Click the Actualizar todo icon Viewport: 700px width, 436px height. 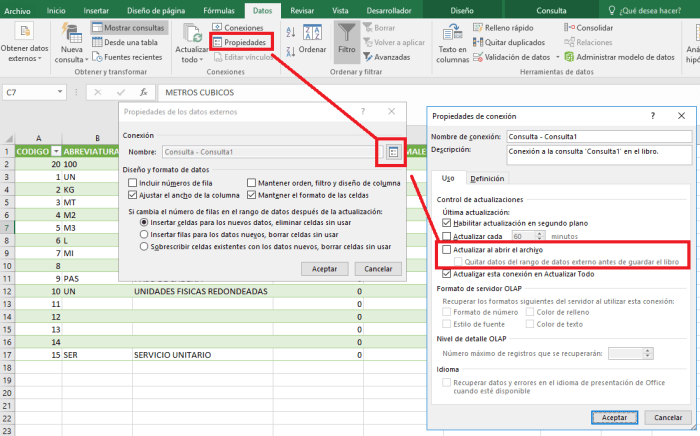192,33
